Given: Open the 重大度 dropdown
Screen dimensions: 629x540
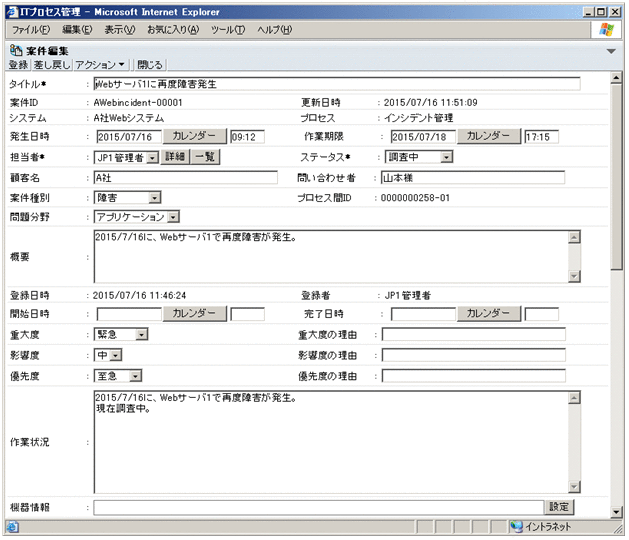Looking at the screenshot, I should [x=121, y=334].
